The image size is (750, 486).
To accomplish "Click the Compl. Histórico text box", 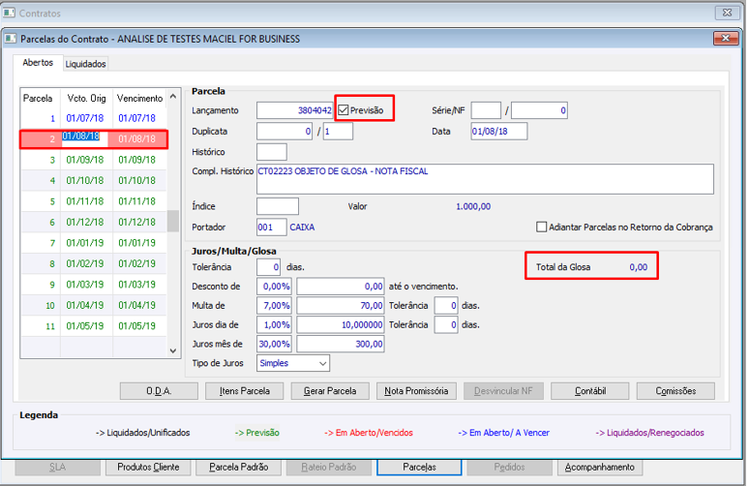I will 485,179.
